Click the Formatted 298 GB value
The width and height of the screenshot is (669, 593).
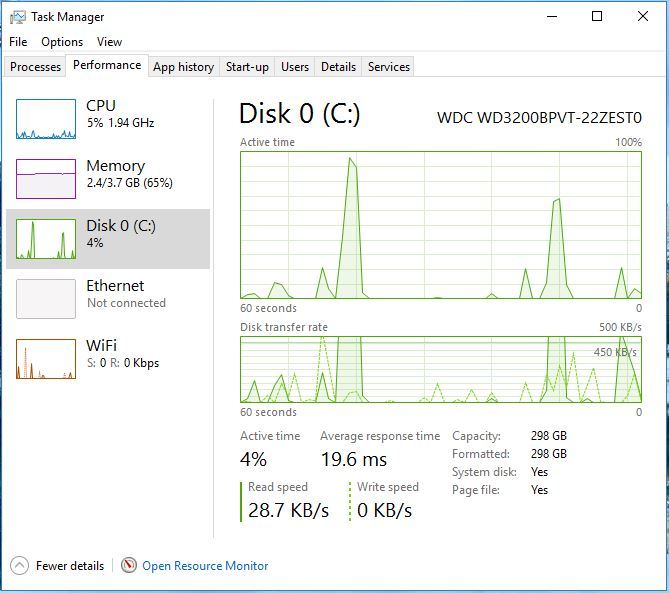(549, 453)
